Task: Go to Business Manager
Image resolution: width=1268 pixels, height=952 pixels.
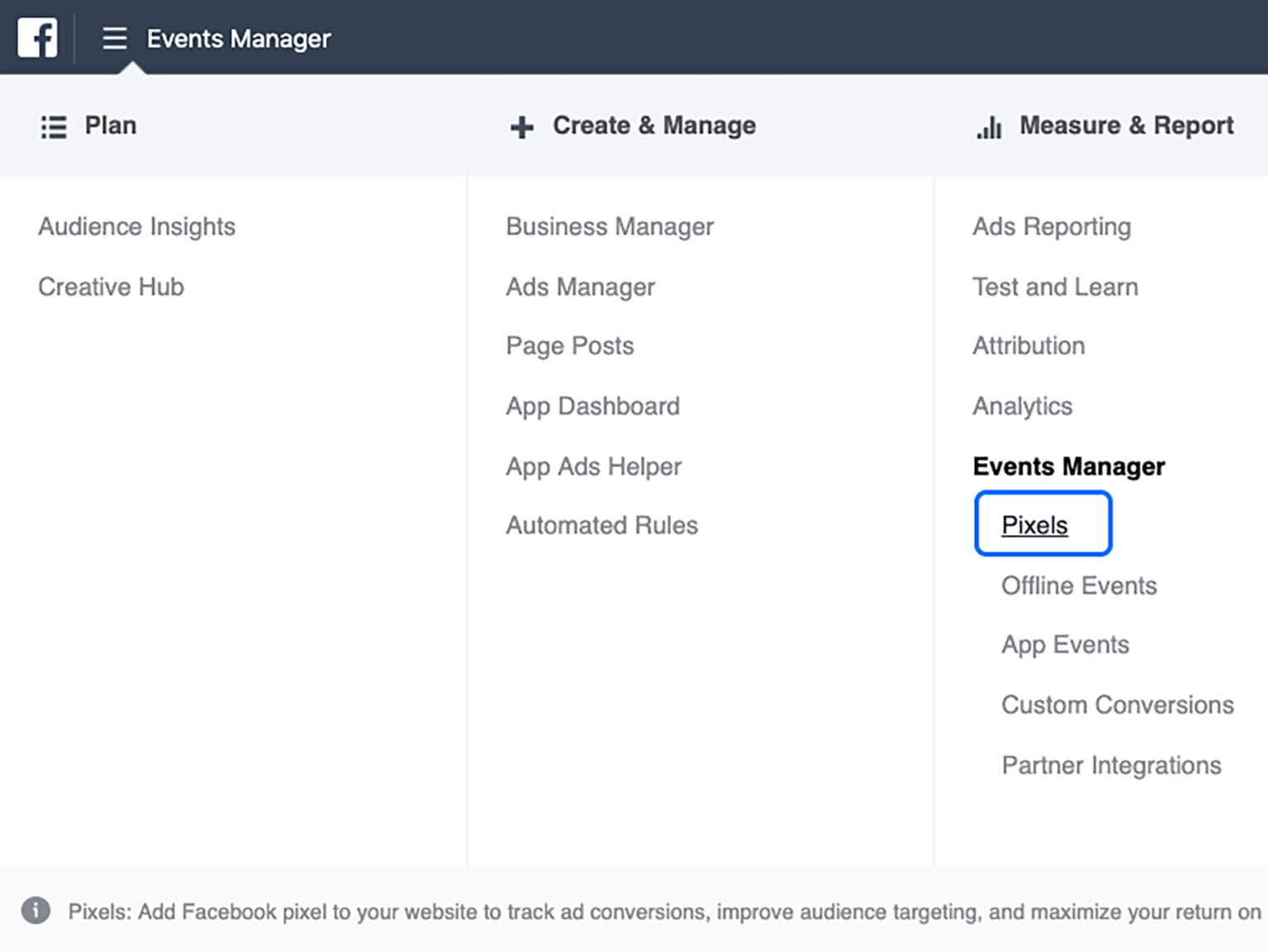Action: pyautogui.click(x=610, y=226)
